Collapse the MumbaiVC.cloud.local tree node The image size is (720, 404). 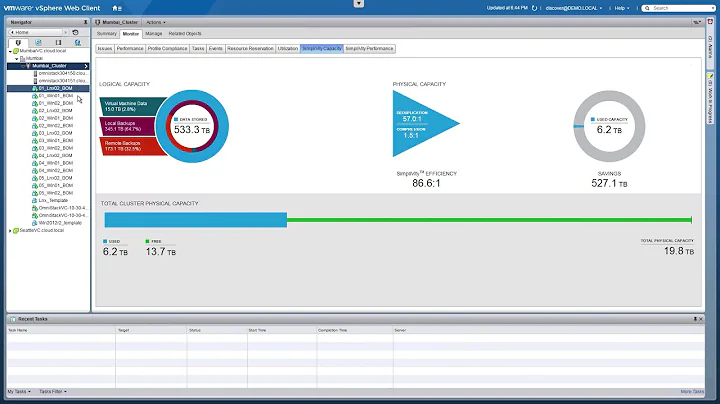(10, 51)
